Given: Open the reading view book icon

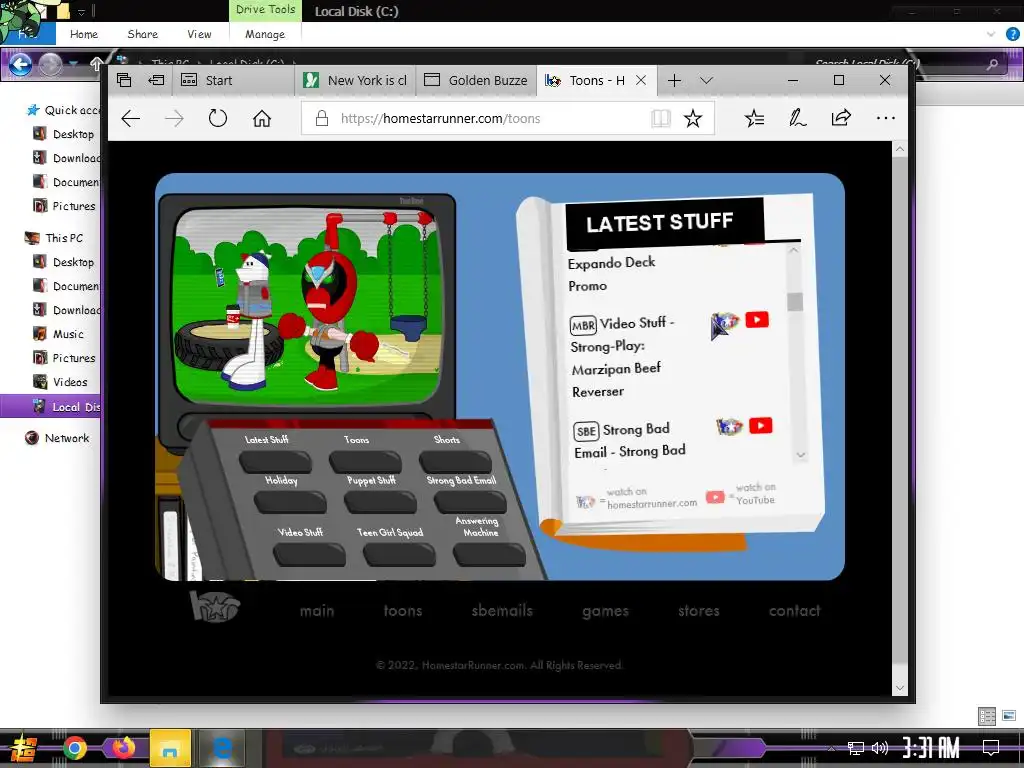Looking at the screenshot, I should 661,118.
